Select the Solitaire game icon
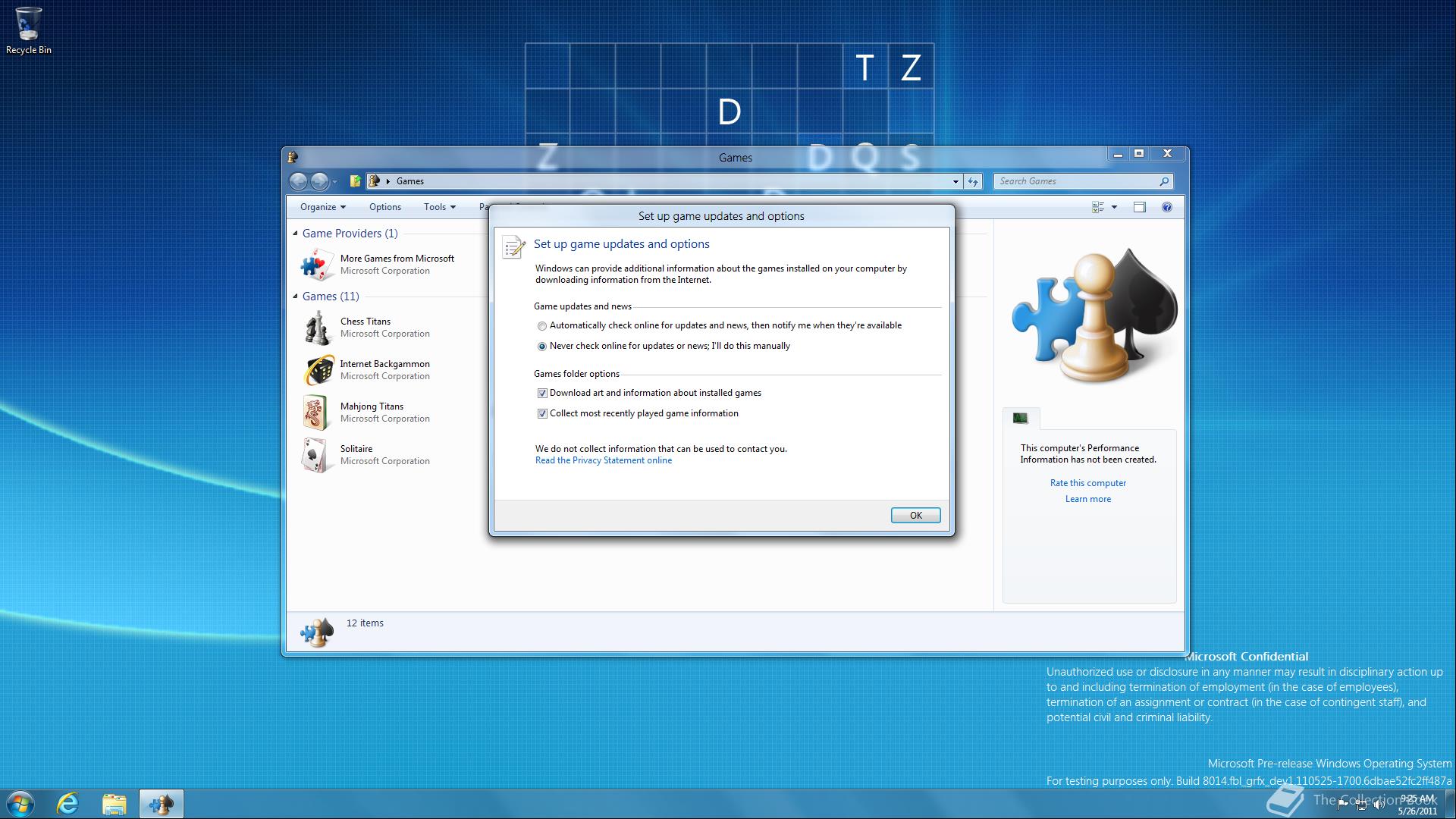Viewport: 1456px width, 819px height. point(316,455)
